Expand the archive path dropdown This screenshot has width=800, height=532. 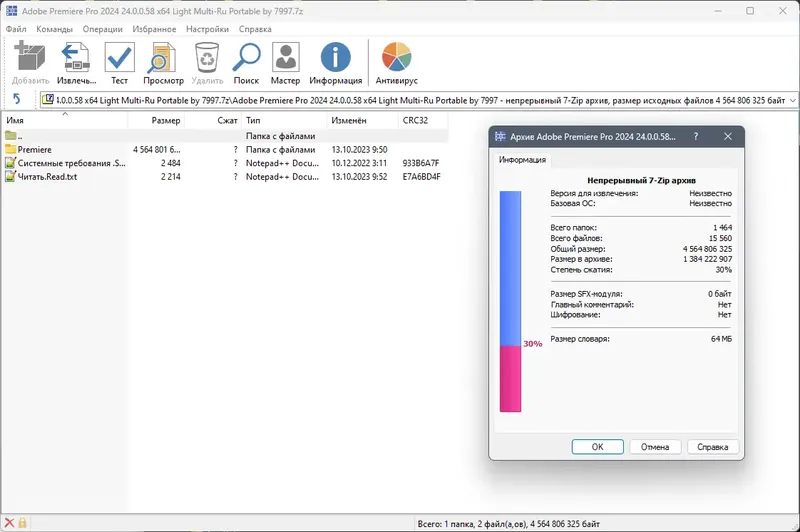pyautogui.click(x=793, y=100)
